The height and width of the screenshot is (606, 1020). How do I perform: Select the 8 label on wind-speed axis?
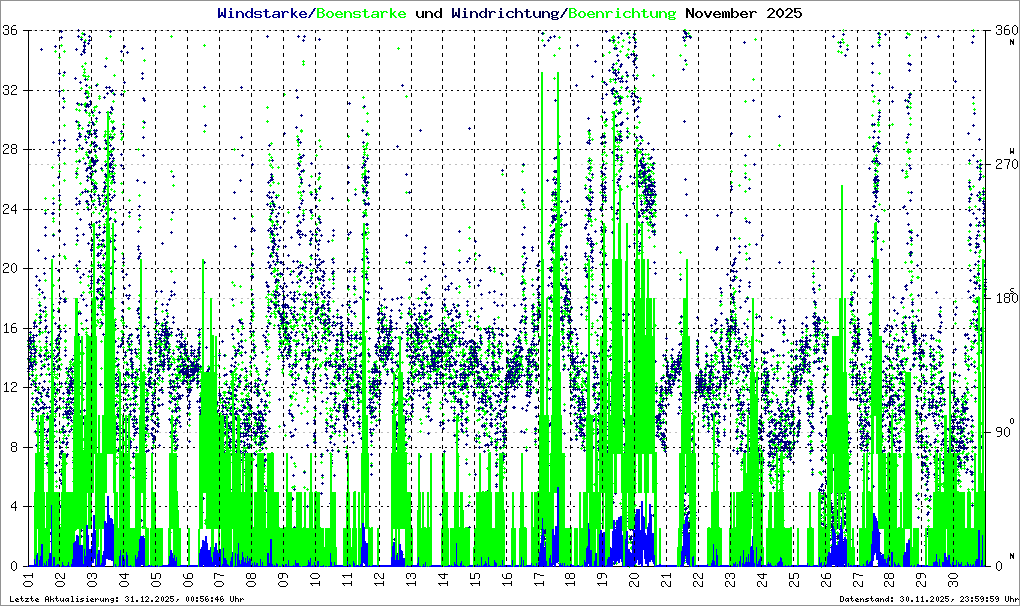point(14,447)
